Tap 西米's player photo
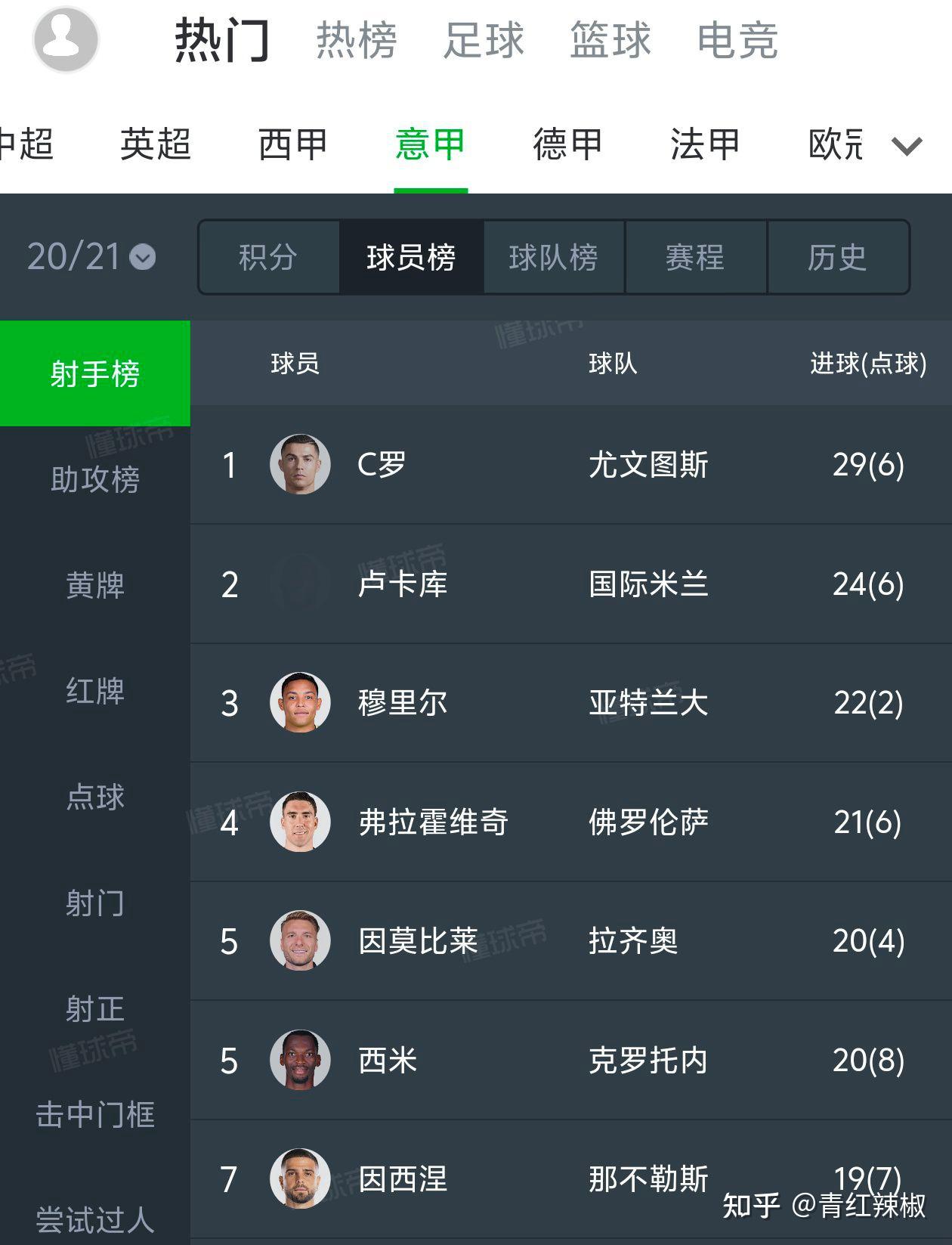The image size is (952, 1245). tap(300, 1060)
